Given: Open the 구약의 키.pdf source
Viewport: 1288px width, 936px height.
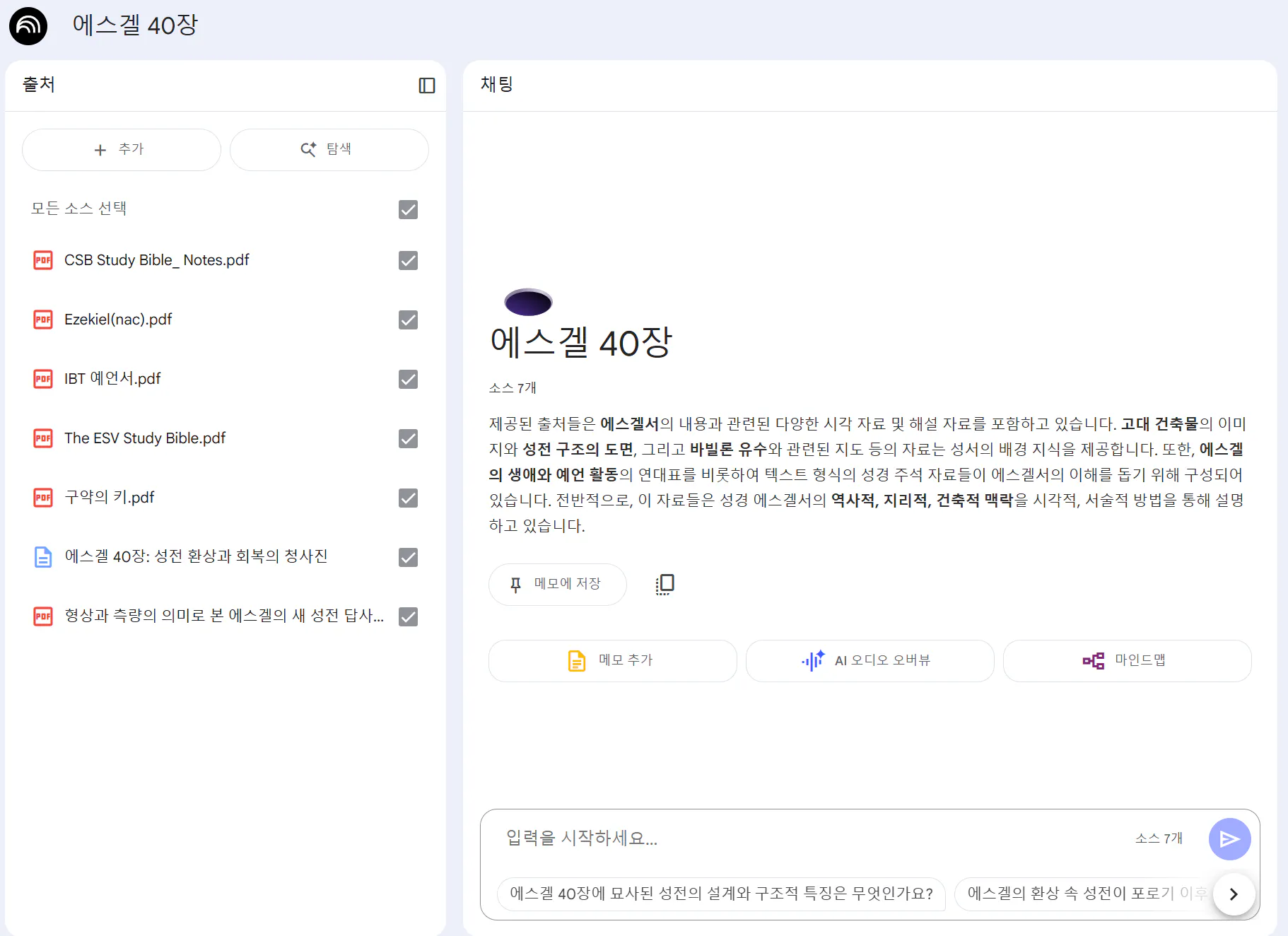Looking at the screenshot, I should pos(110,498).
